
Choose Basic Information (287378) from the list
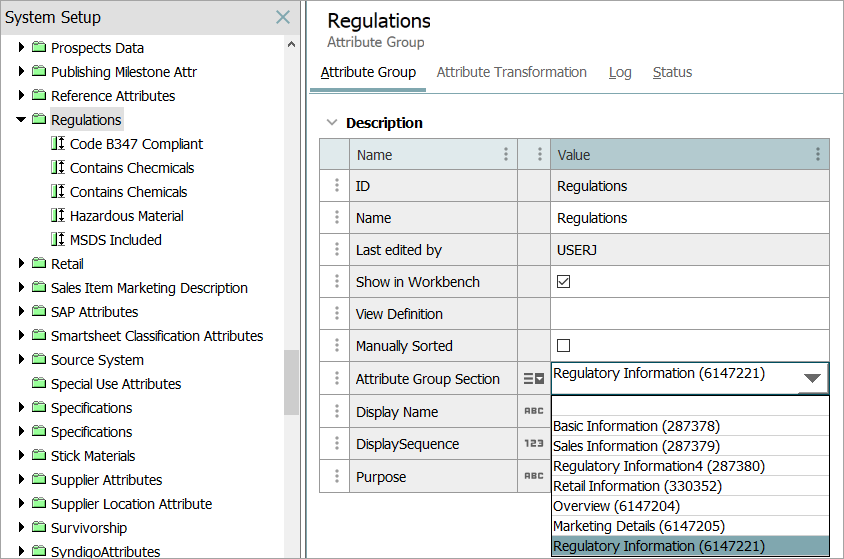[691, 426]
